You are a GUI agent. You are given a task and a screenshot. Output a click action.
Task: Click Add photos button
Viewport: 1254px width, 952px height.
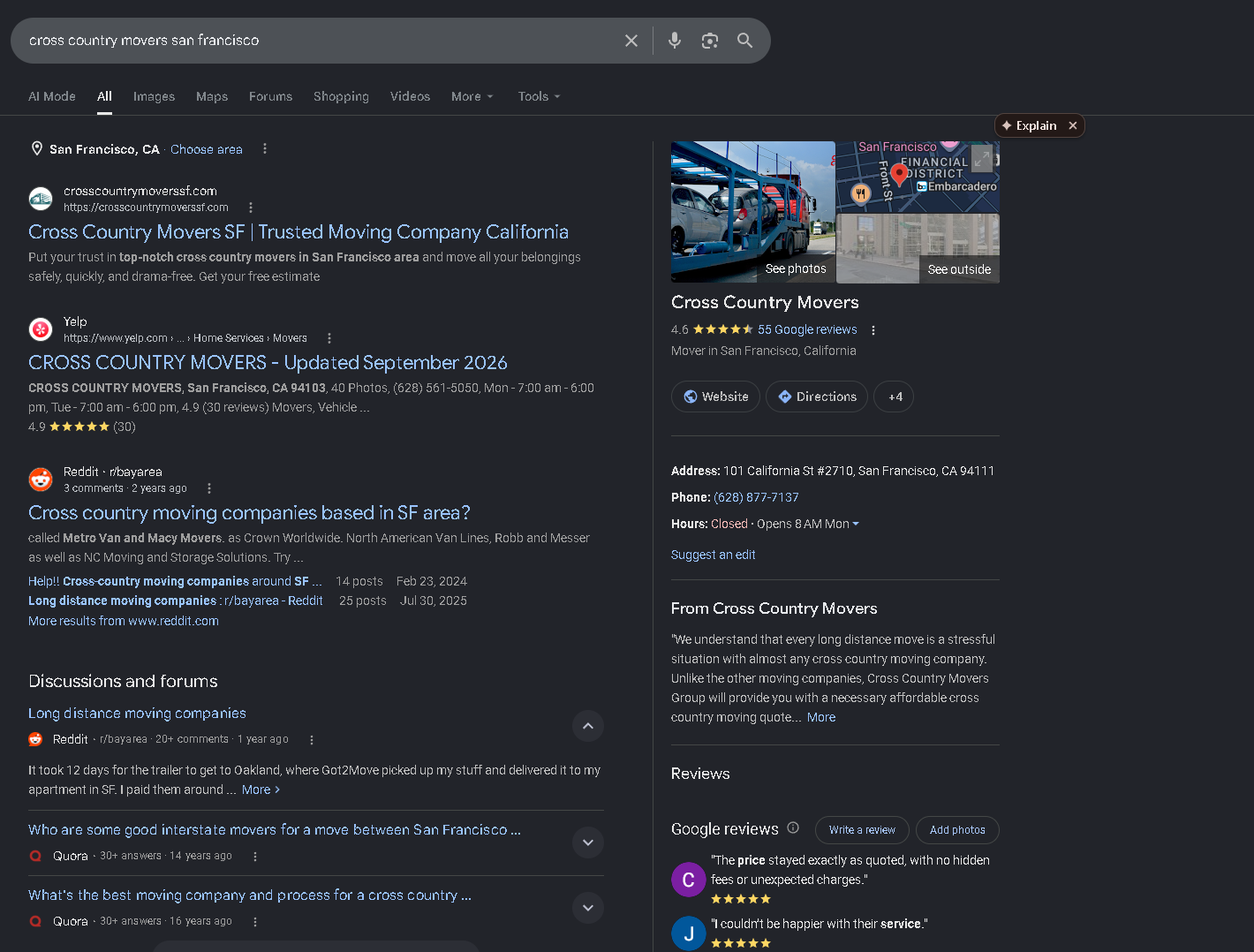[957, 830]
